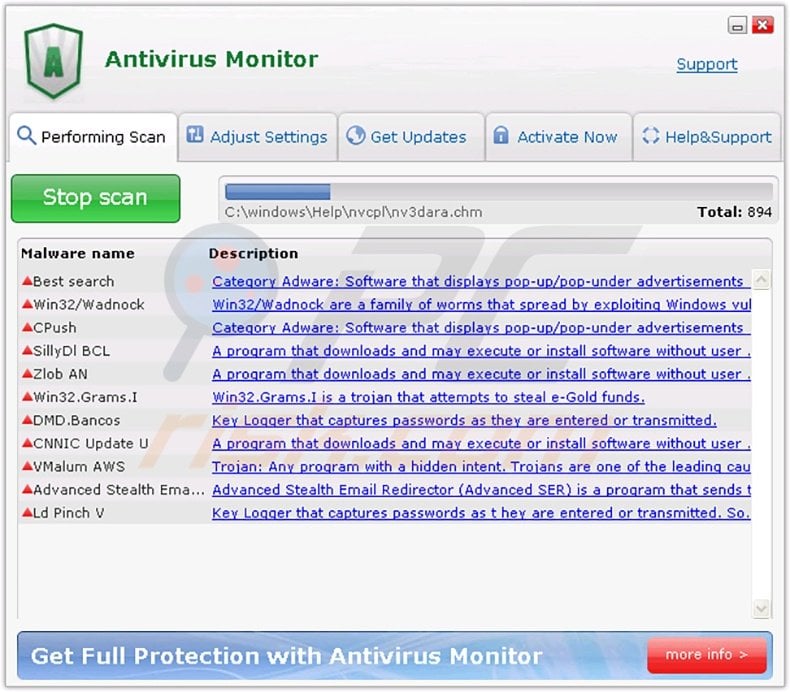Select the DMD.Bancos malware name
This screenshot has width=790, height=692.
[x=77, y=420]
